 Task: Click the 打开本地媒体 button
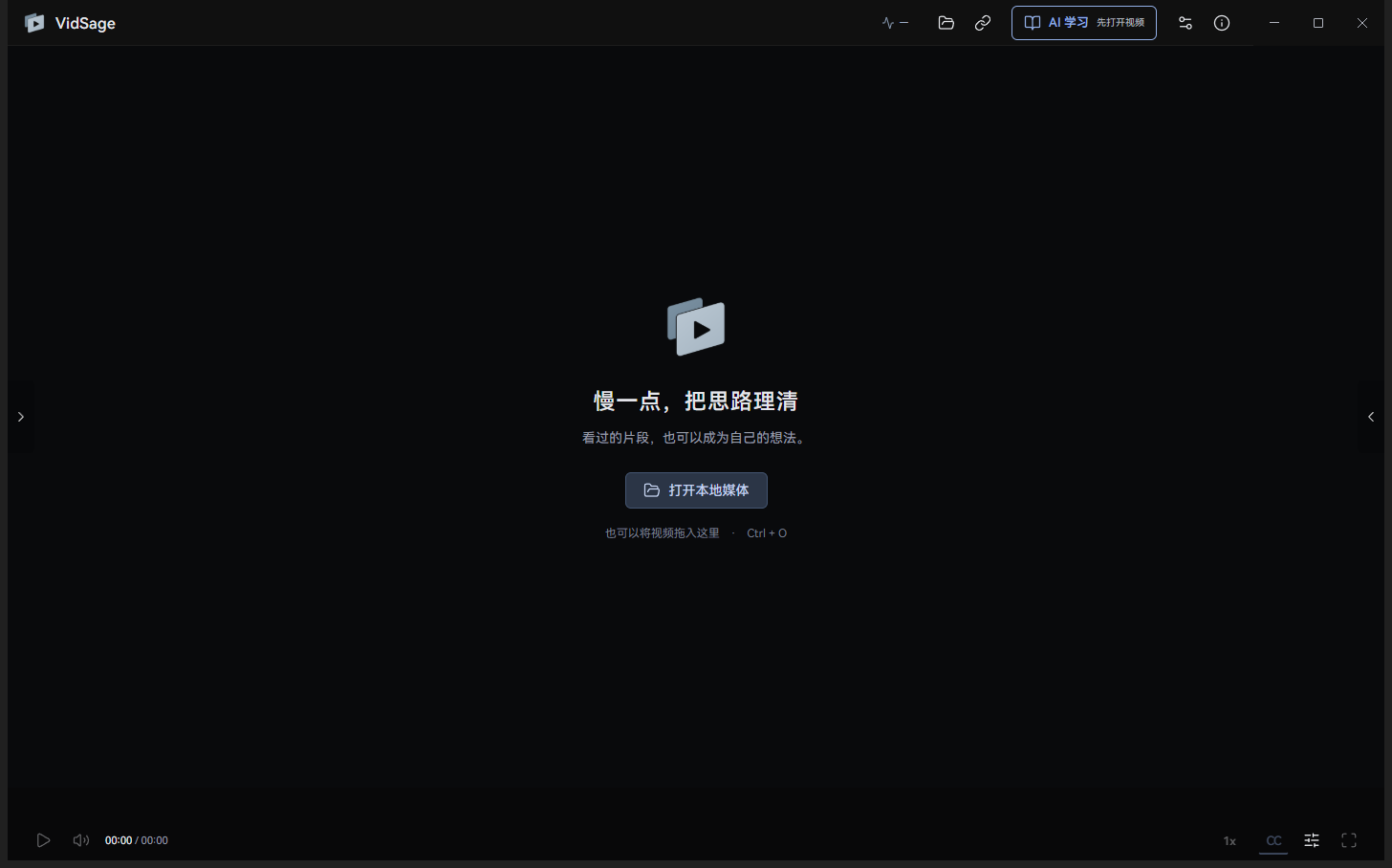pyautogui.click(x=696, y=490)
